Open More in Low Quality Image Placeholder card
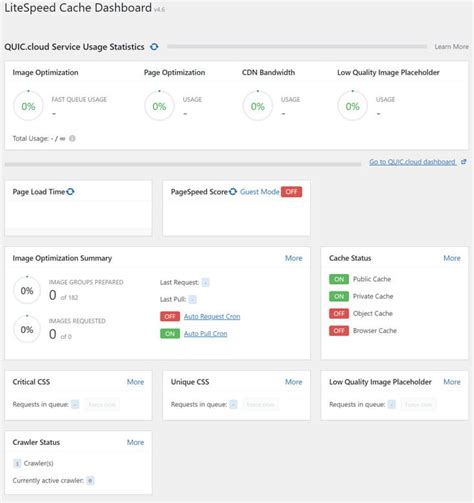The width and height of the screenshot is (474, 503). (x=452, y=382)
